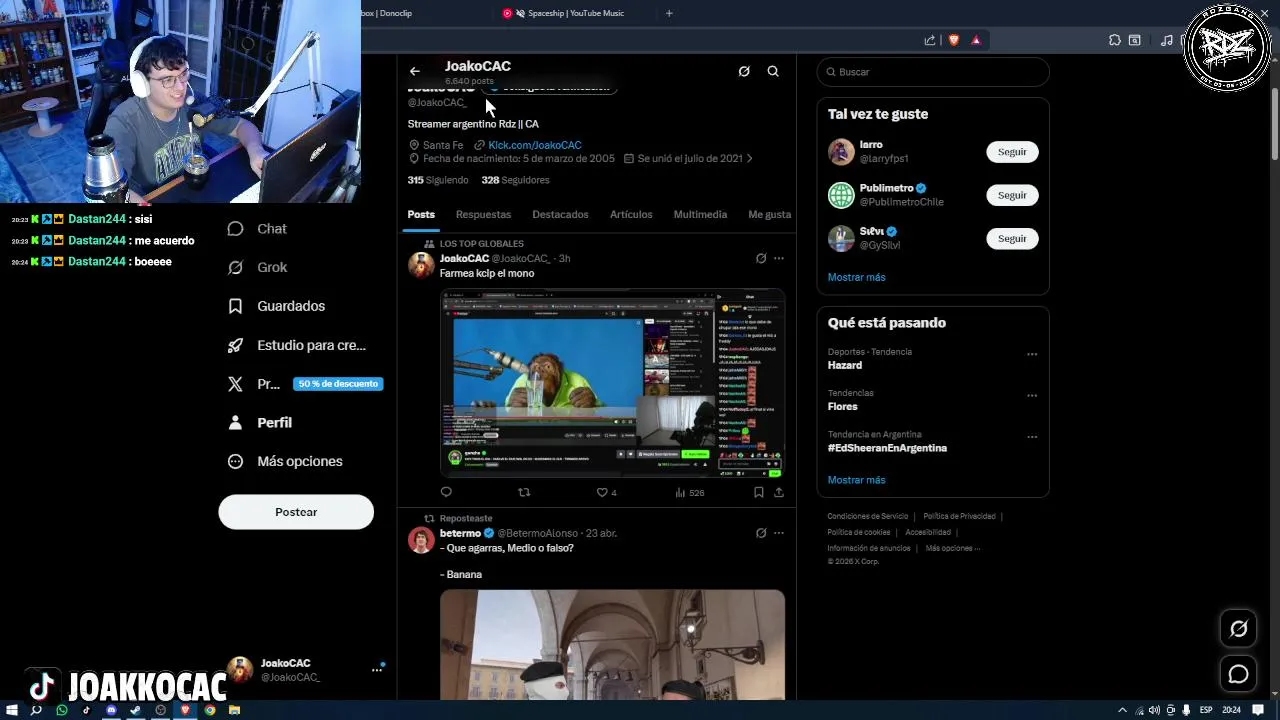Click the Postear button
This screenshot has height=720, width=1280.
tap(296, 512)
